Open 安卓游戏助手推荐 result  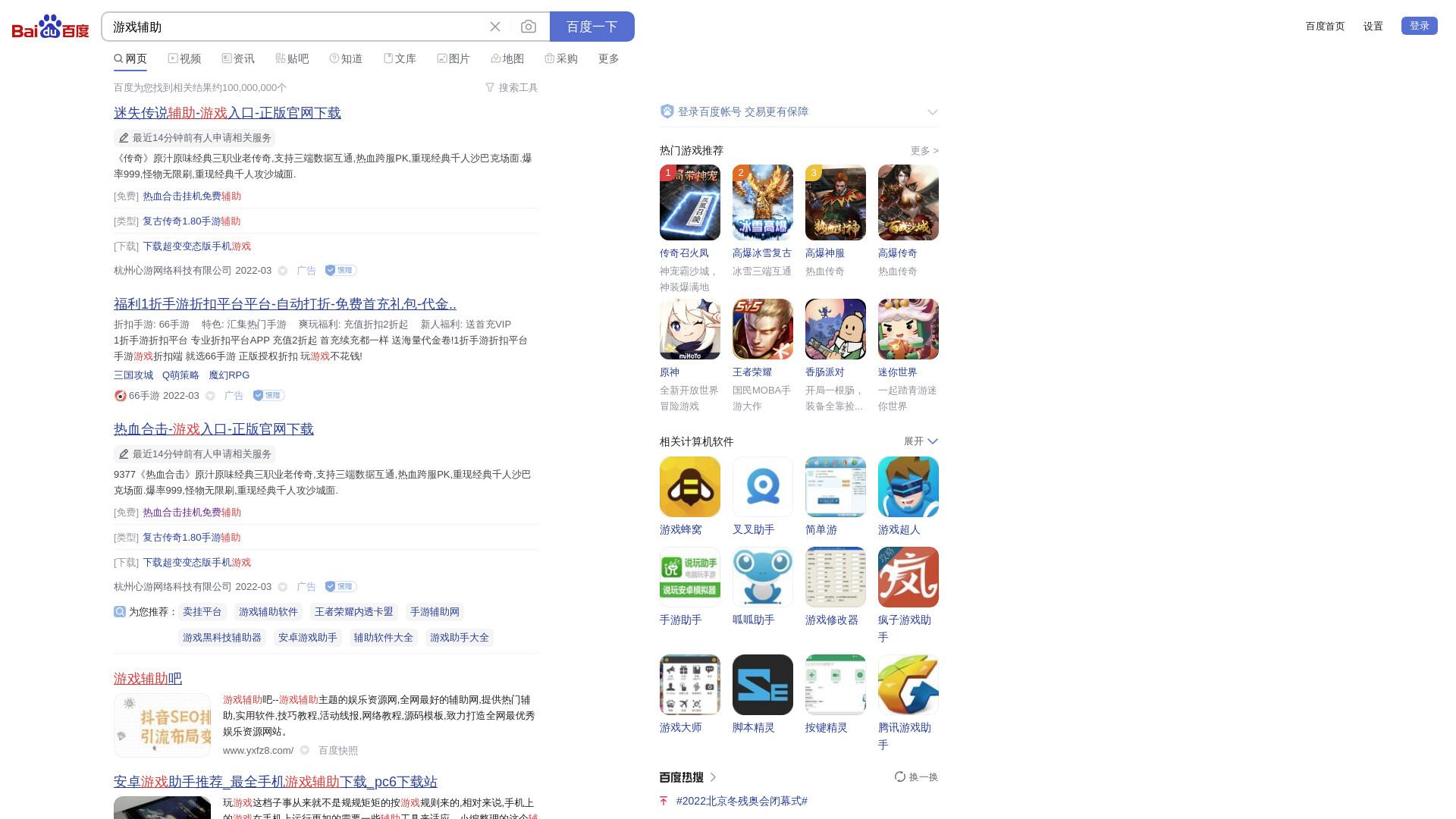click(x=275, y=782)
